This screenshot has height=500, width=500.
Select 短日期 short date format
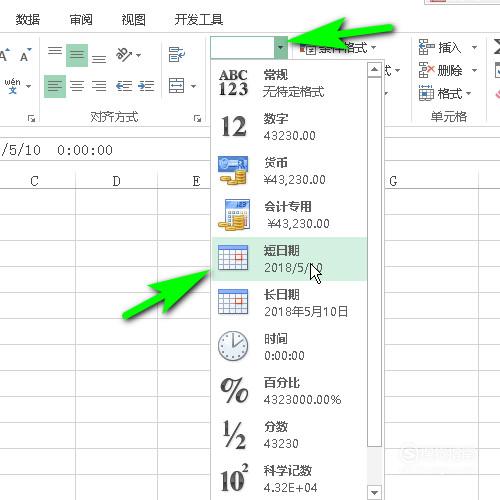tap(289, 259)
